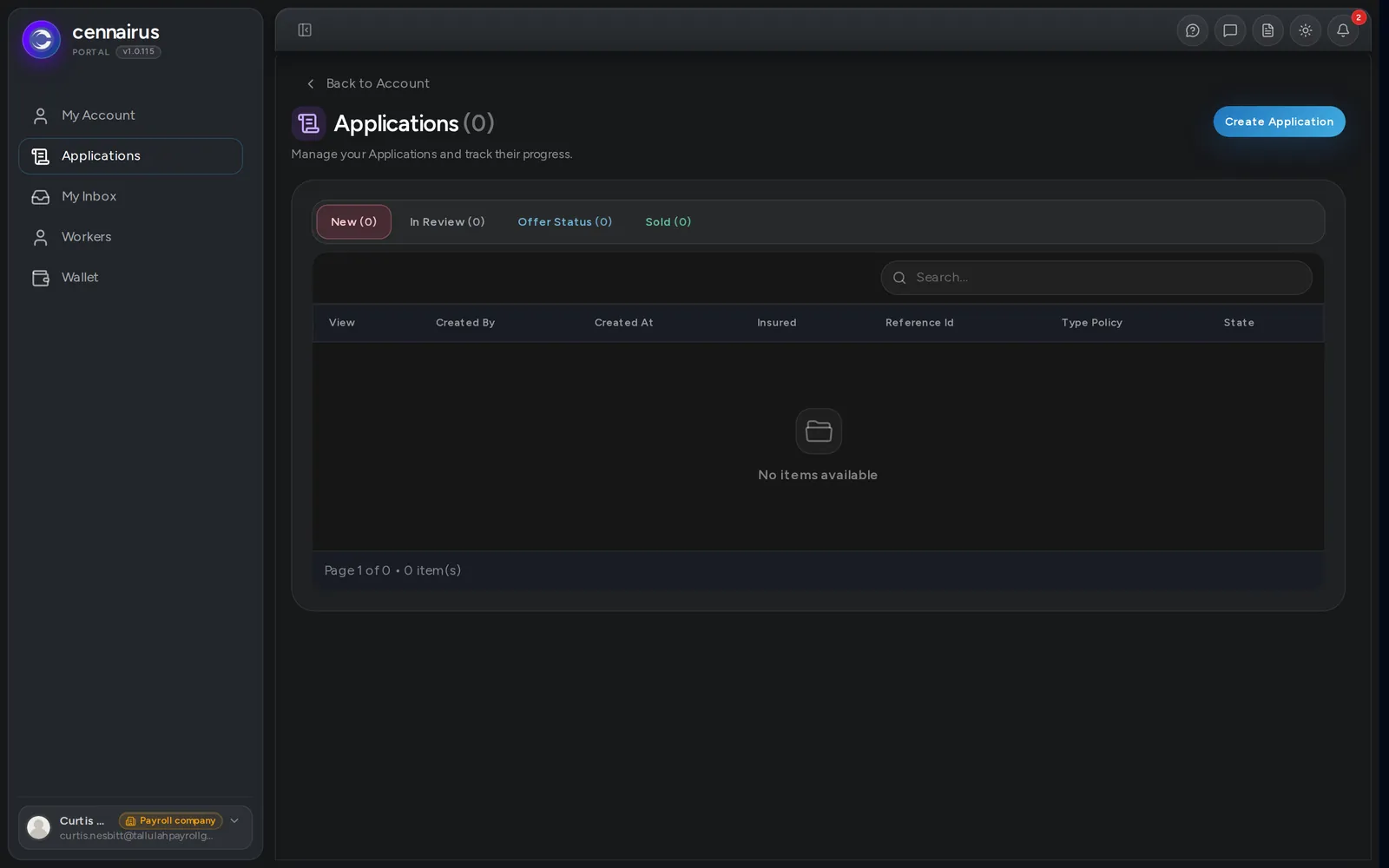Click the Reference Id column header

coord(919,323)
